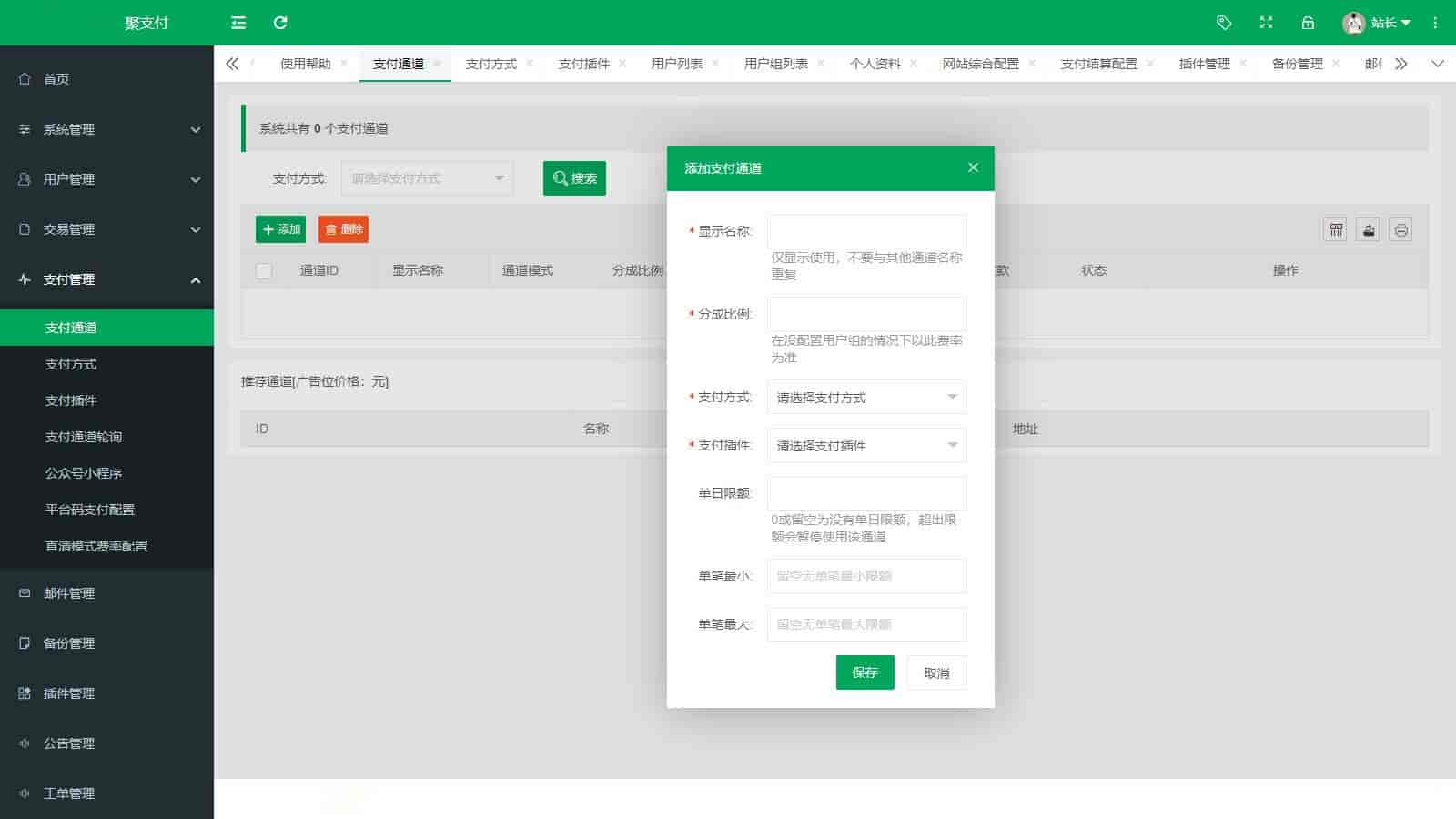Viewport: 1456px width, 819px height.
Task: Open the 支付插件 dropdown in dialog
Action: pos(866,446)
